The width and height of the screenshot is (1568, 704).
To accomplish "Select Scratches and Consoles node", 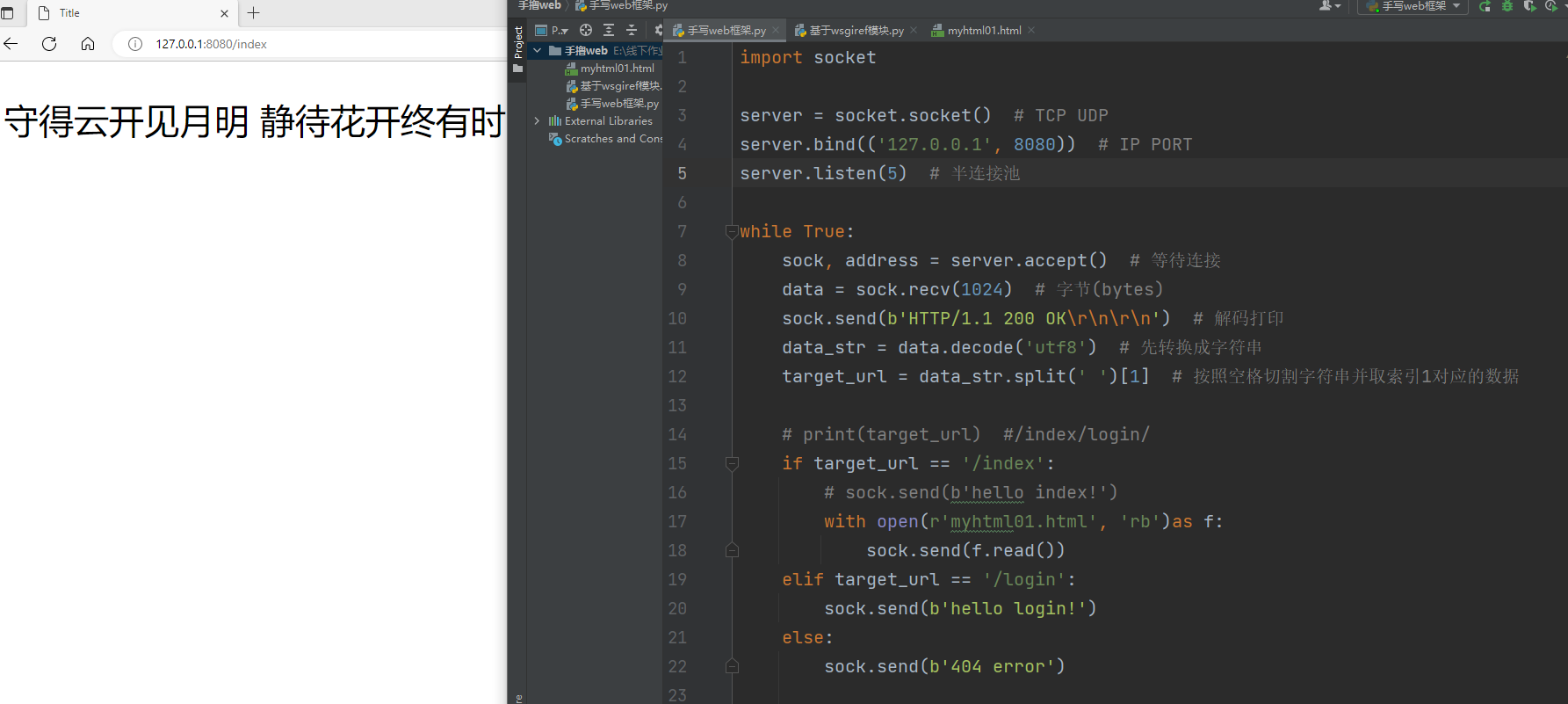I will [606, 139].
